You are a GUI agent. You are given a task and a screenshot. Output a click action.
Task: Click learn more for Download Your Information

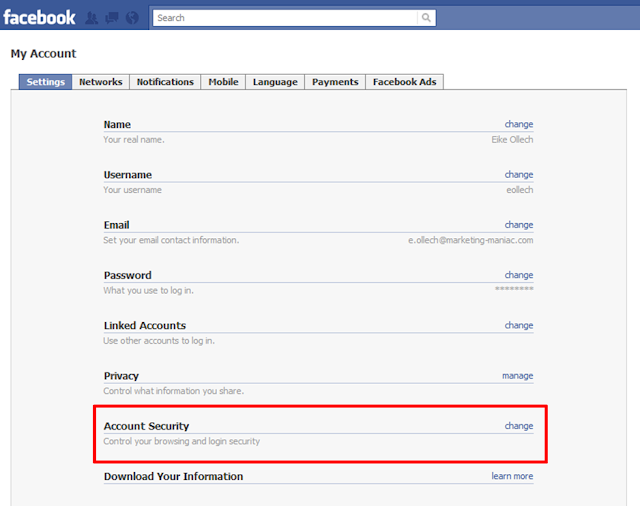coord(512,476)
